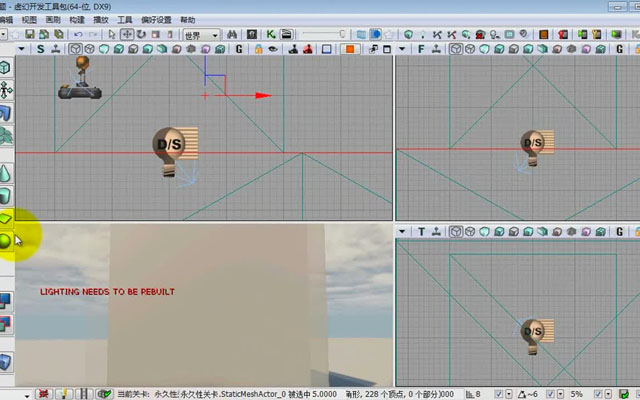The width and height of the screenshot is (640, 400).
Task: Click the CSG Add blue brush icon
Action: coord(5,302)
